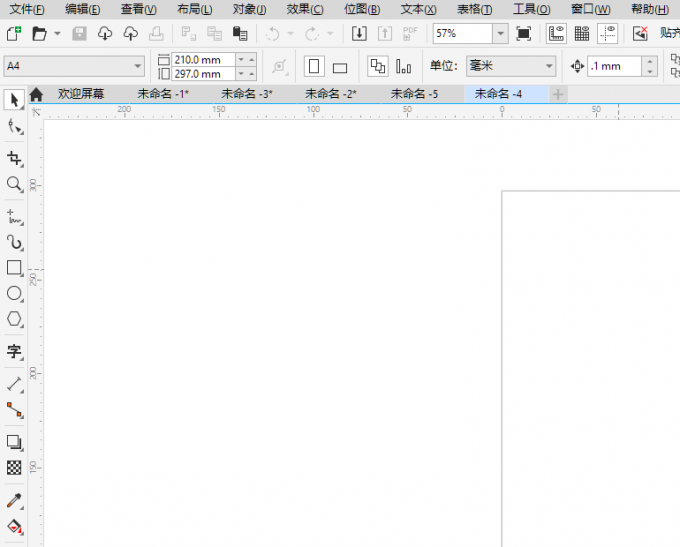Open the 文本(X) menu
The width and height of the screenshot is (680, 547).
coord(418,9)
